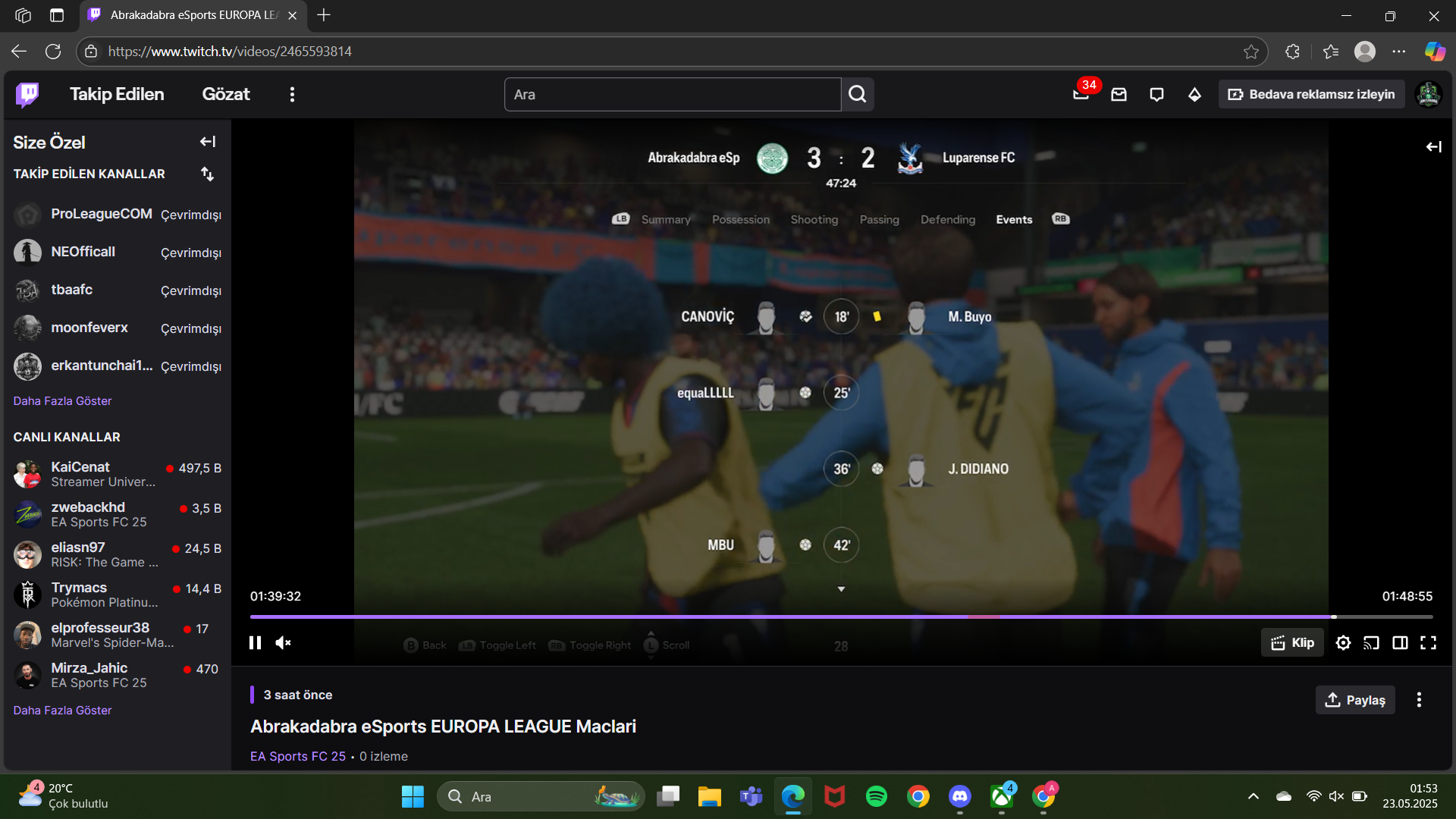Sort followed channels with arrows icon
Viewport: 1456px width, 819px height.
pos(207,174)
